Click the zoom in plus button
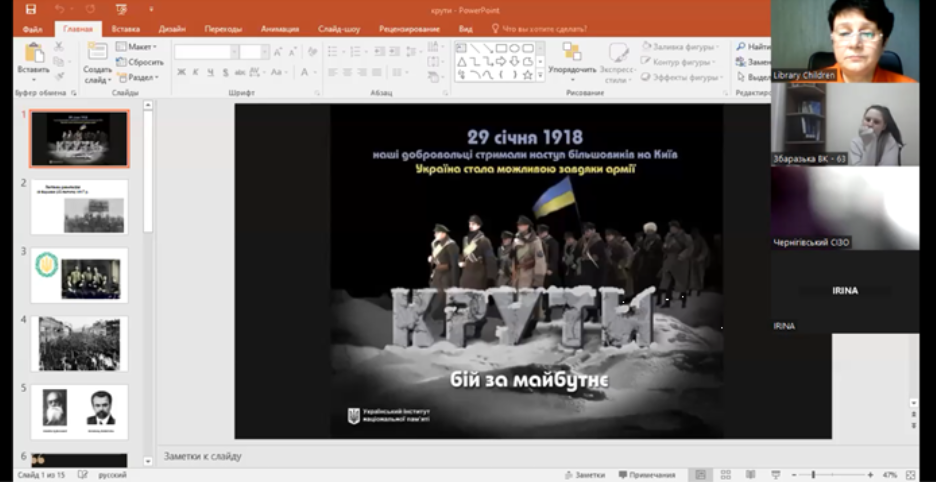The width and height of the screenshot is (936, 482). click(870, 475)
